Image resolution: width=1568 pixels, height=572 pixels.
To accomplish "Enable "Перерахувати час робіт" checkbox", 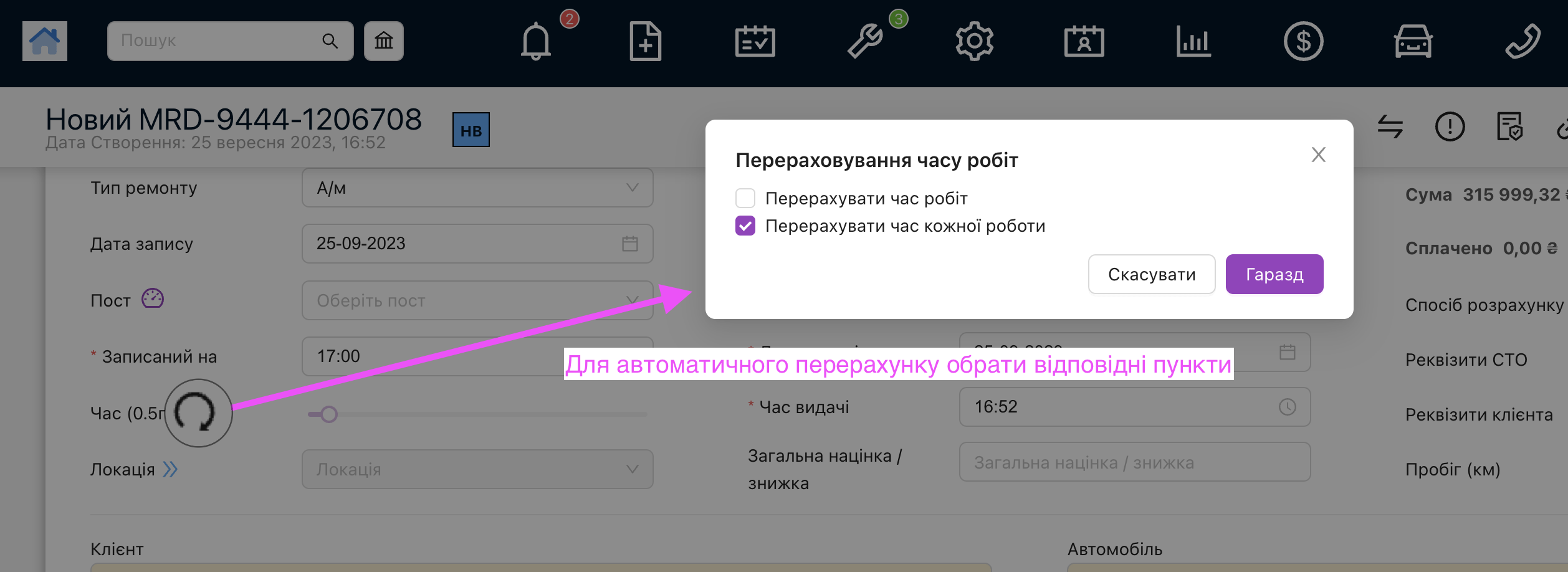I will [745, 198].
